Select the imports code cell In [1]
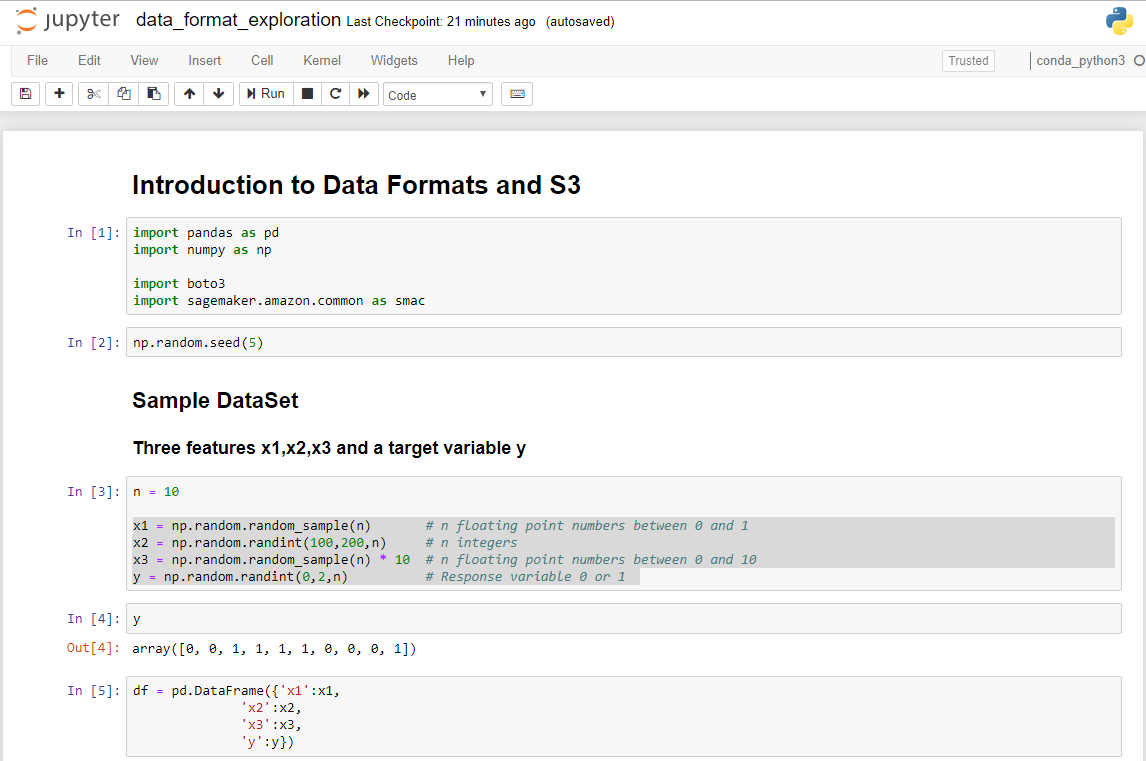Image resolution: width=1146 pixels, height=761 pixels. pyautogui.click(x=623, y=266)
